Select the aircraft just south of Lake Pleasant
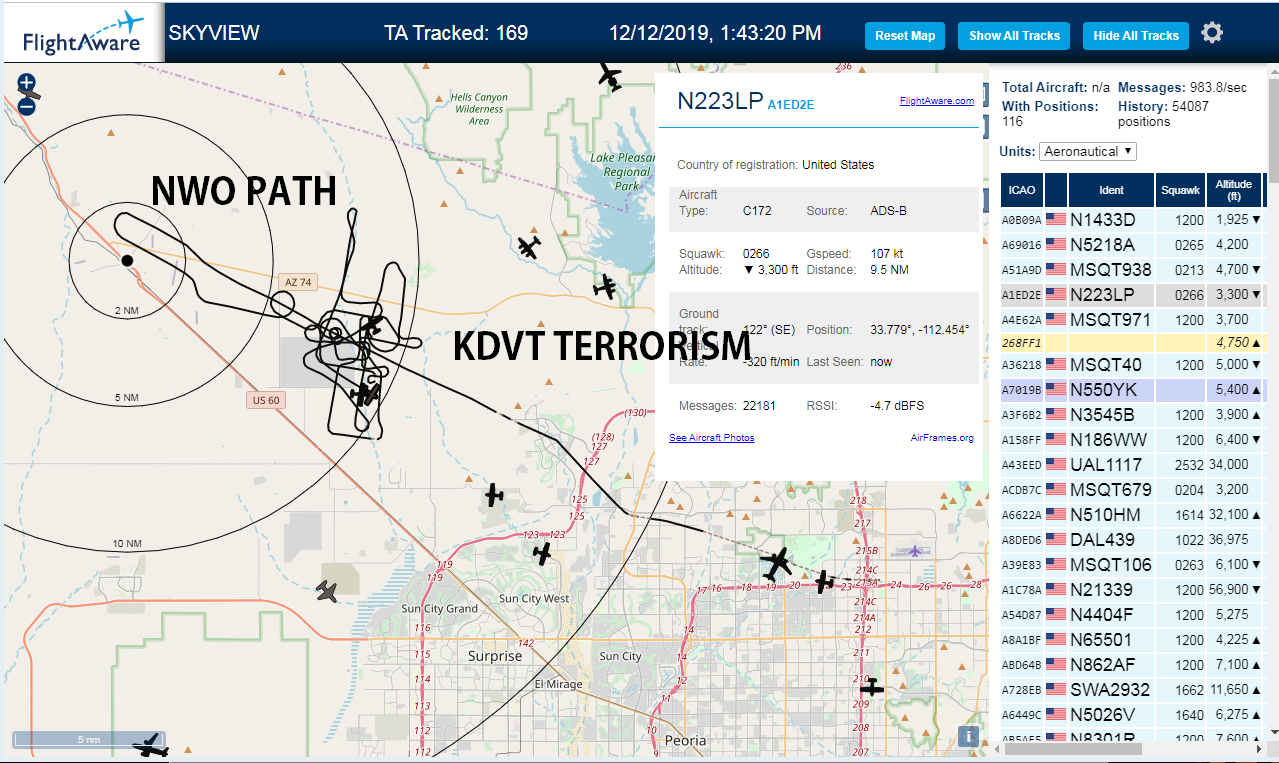 pos(605,287)
